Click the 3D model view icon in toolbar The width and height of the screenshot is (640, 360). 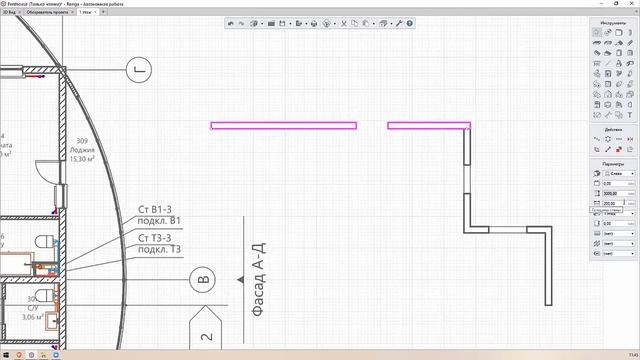click(327, 24)
